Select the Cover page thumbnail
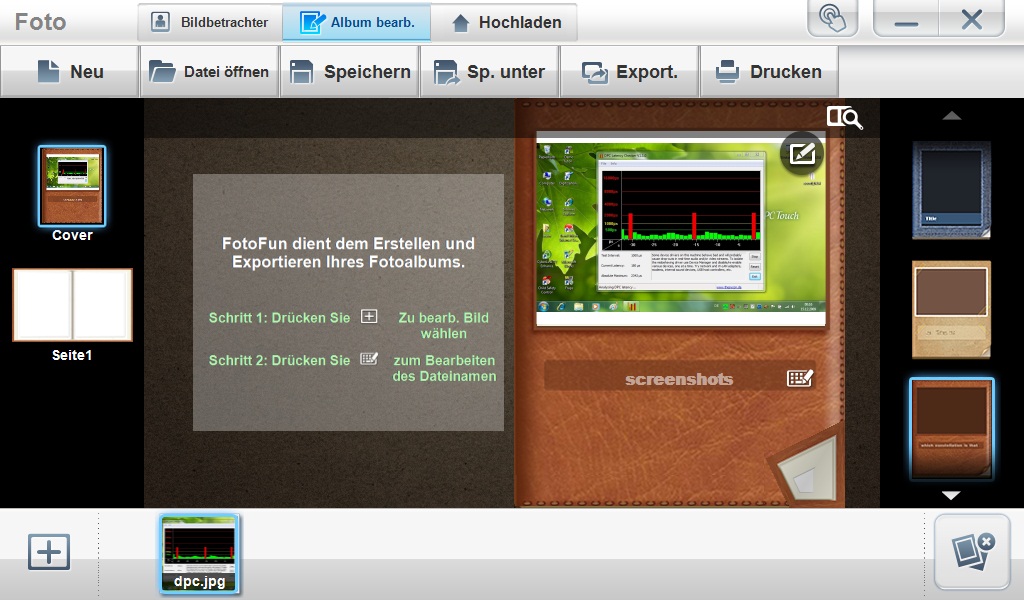1024x600 pixels. click(x=72, y=186)
